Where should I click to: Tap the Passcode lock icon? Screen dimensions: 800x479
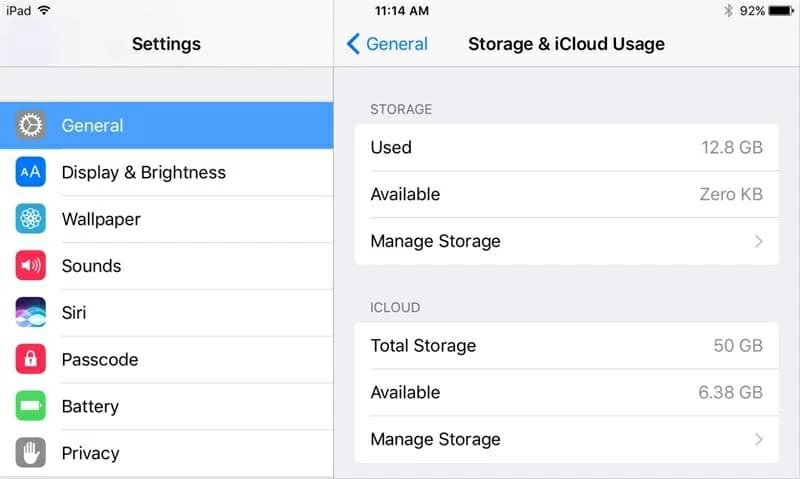(31, 359)
